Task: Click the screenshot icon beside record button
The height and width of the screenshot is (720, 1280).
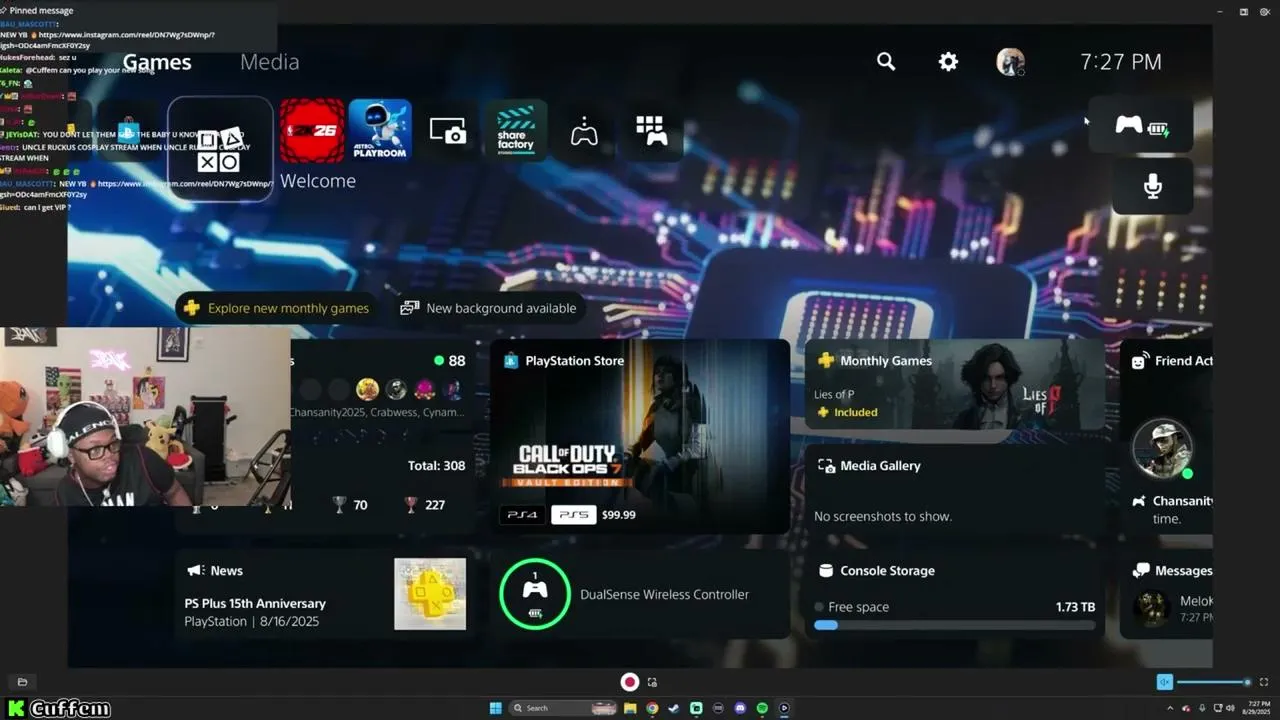Action: 652,682
